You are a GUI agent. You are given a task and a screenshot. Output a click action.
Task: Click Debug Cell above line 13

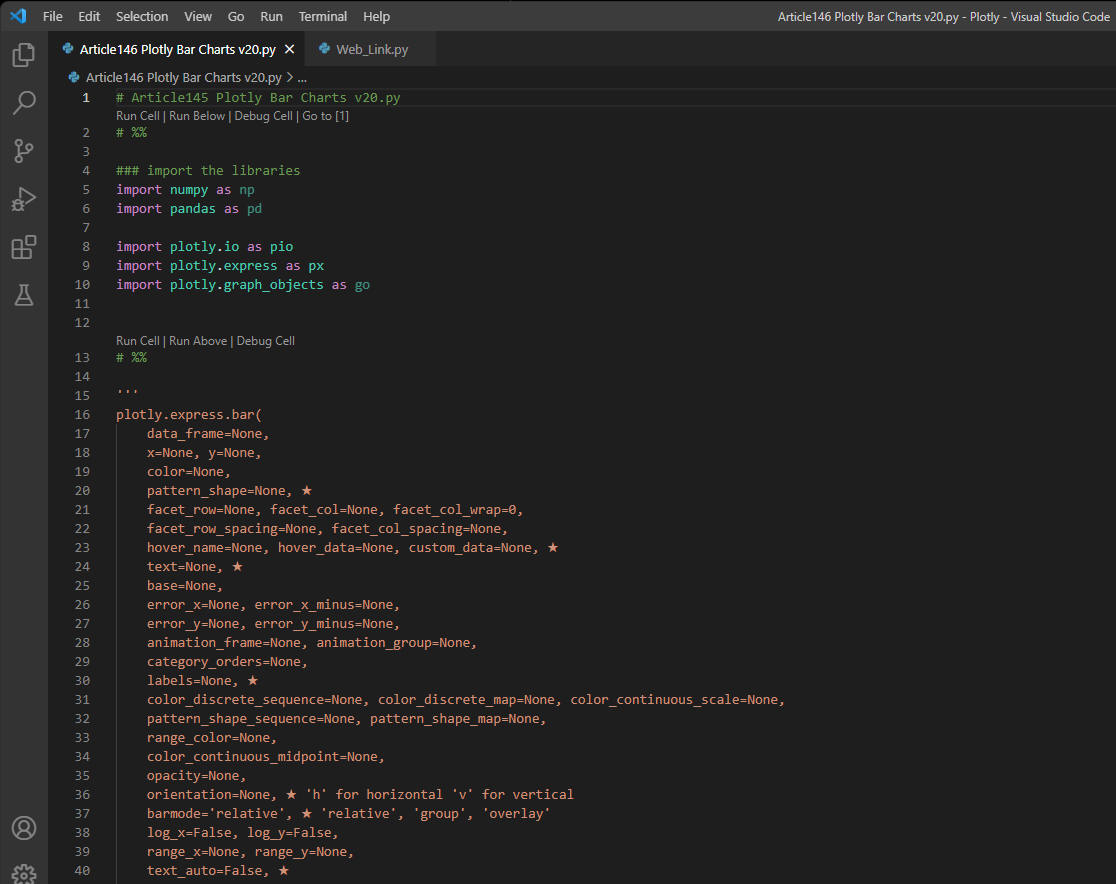point(265,341)
